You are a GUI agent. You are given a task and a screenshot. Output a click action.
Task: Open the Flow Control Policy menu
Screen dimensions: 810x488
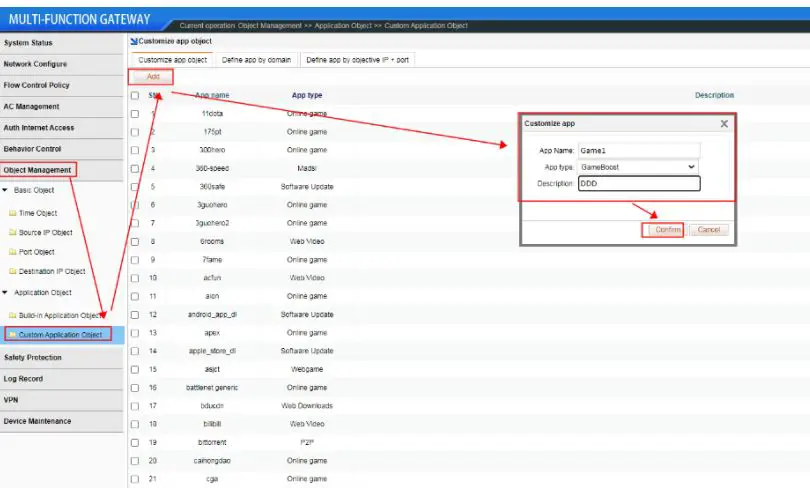tap(61, 85)
